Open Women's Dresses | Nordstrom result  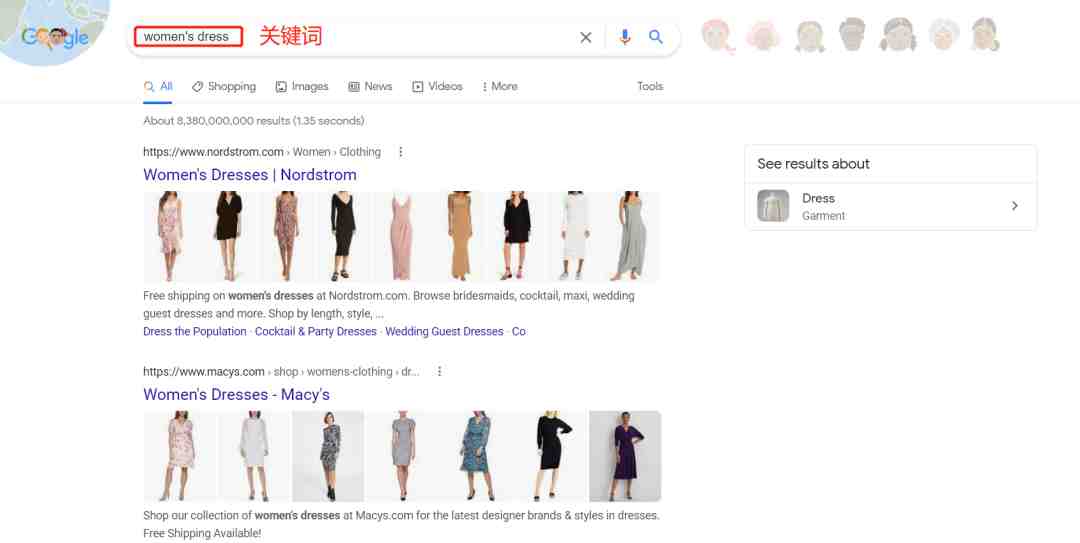point(250,175)
